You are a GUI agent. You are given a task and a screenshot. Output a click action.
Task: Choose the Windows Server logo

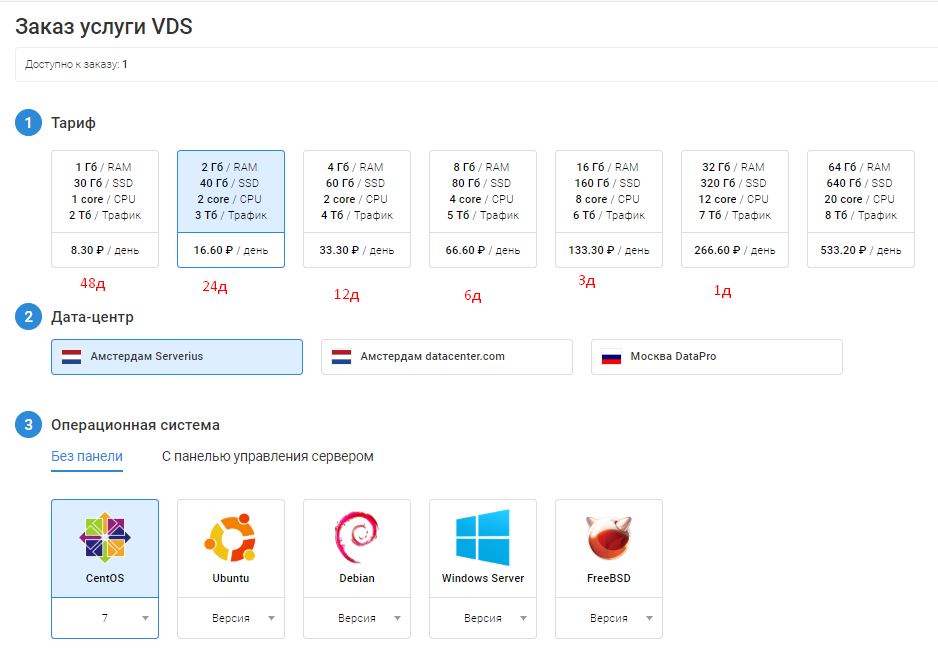482,538
